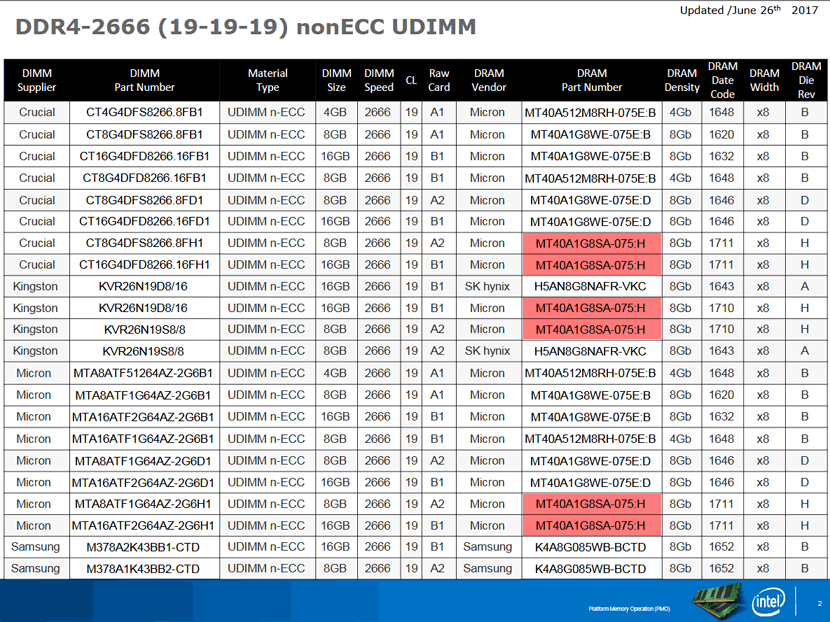Select the KVR26N19S8/8 cell with SK hynix vendor
The image size is (830, 622).
click(145, 351)
